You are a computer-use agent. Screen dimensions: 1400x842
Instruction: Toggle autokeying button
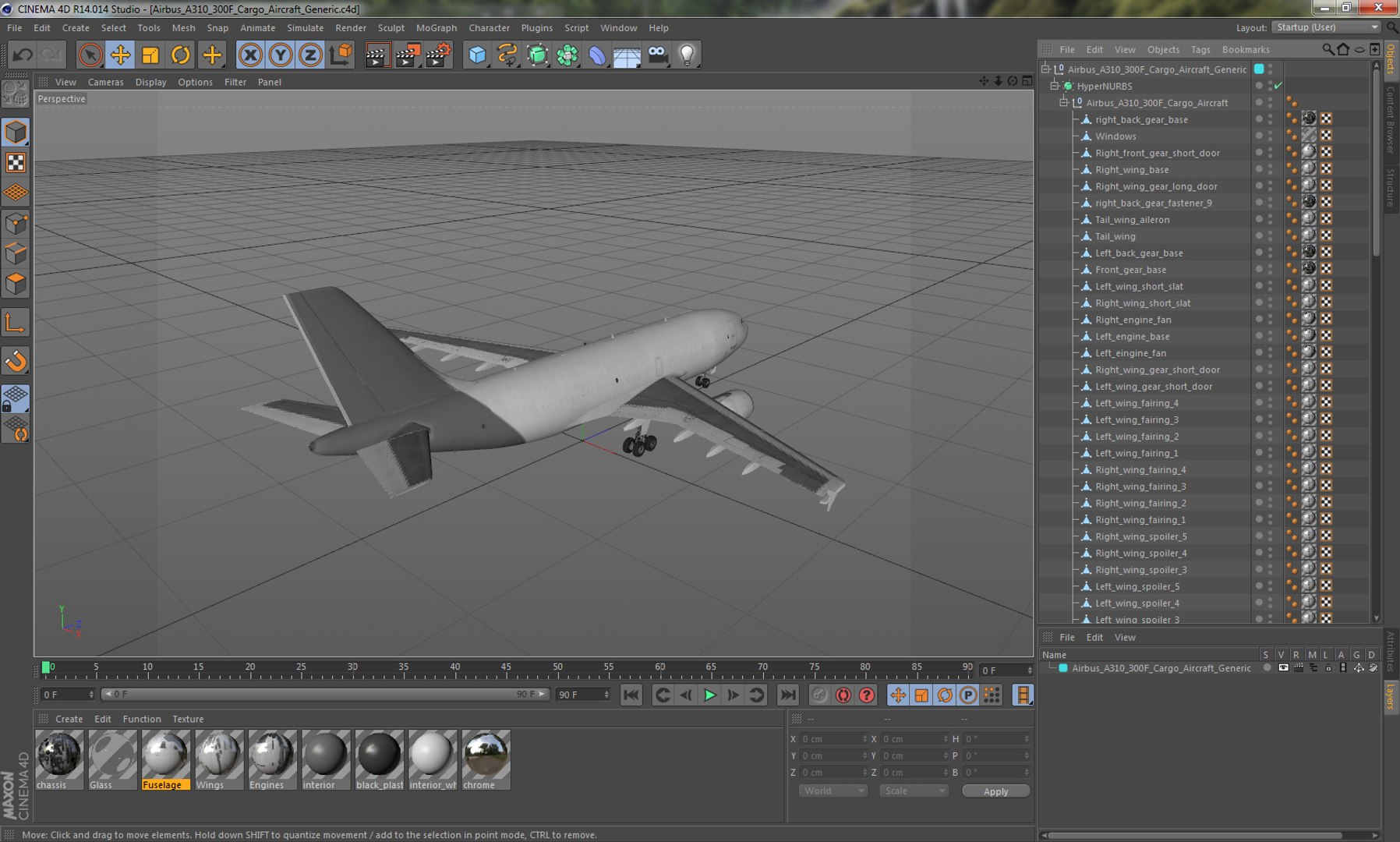coord(843,695)
